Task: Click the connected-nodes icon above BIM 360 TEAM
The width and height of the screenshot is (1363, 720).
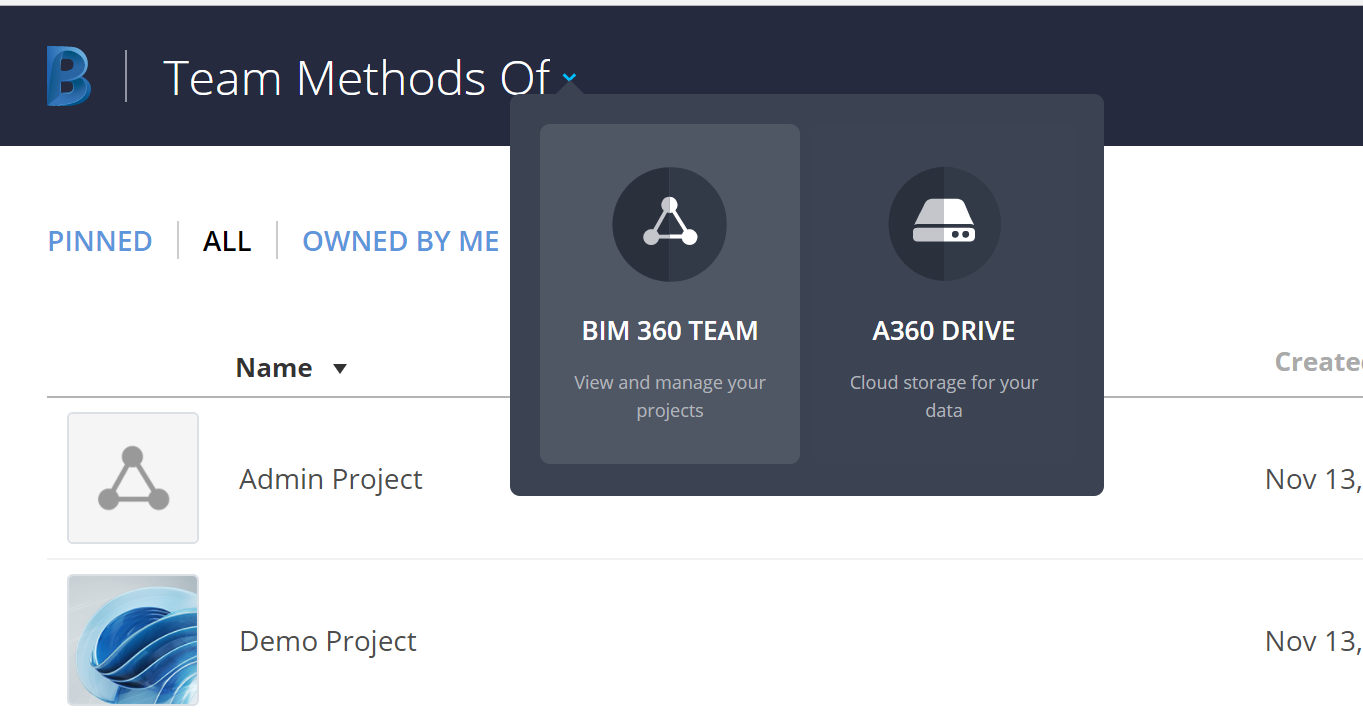Action: coord(669,224)
